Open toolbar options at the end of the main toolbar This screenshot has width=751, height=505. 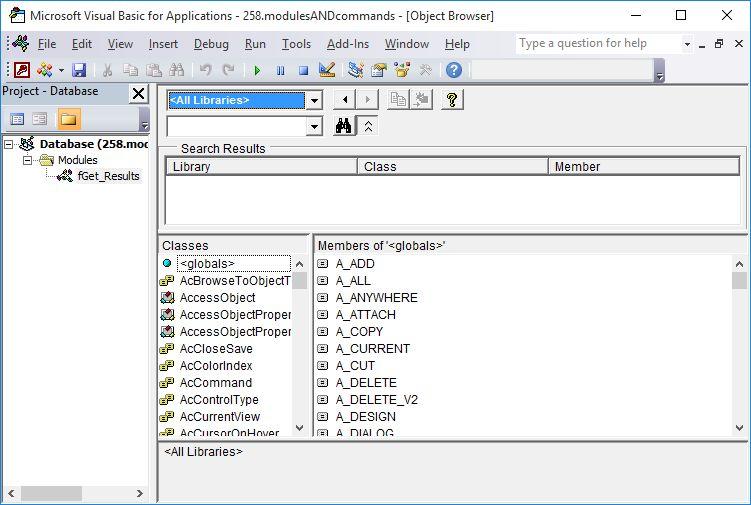pyautogui.click(x=660, y=71)
